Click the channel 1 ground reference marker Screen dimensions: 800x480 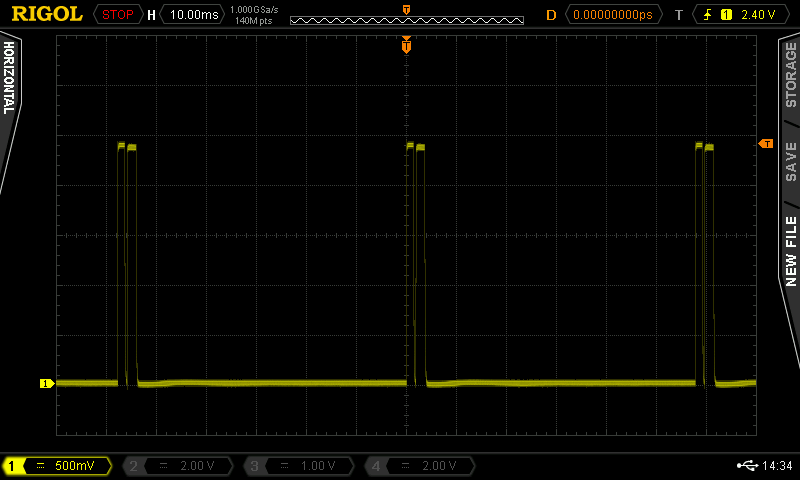(x=47, y=383)
